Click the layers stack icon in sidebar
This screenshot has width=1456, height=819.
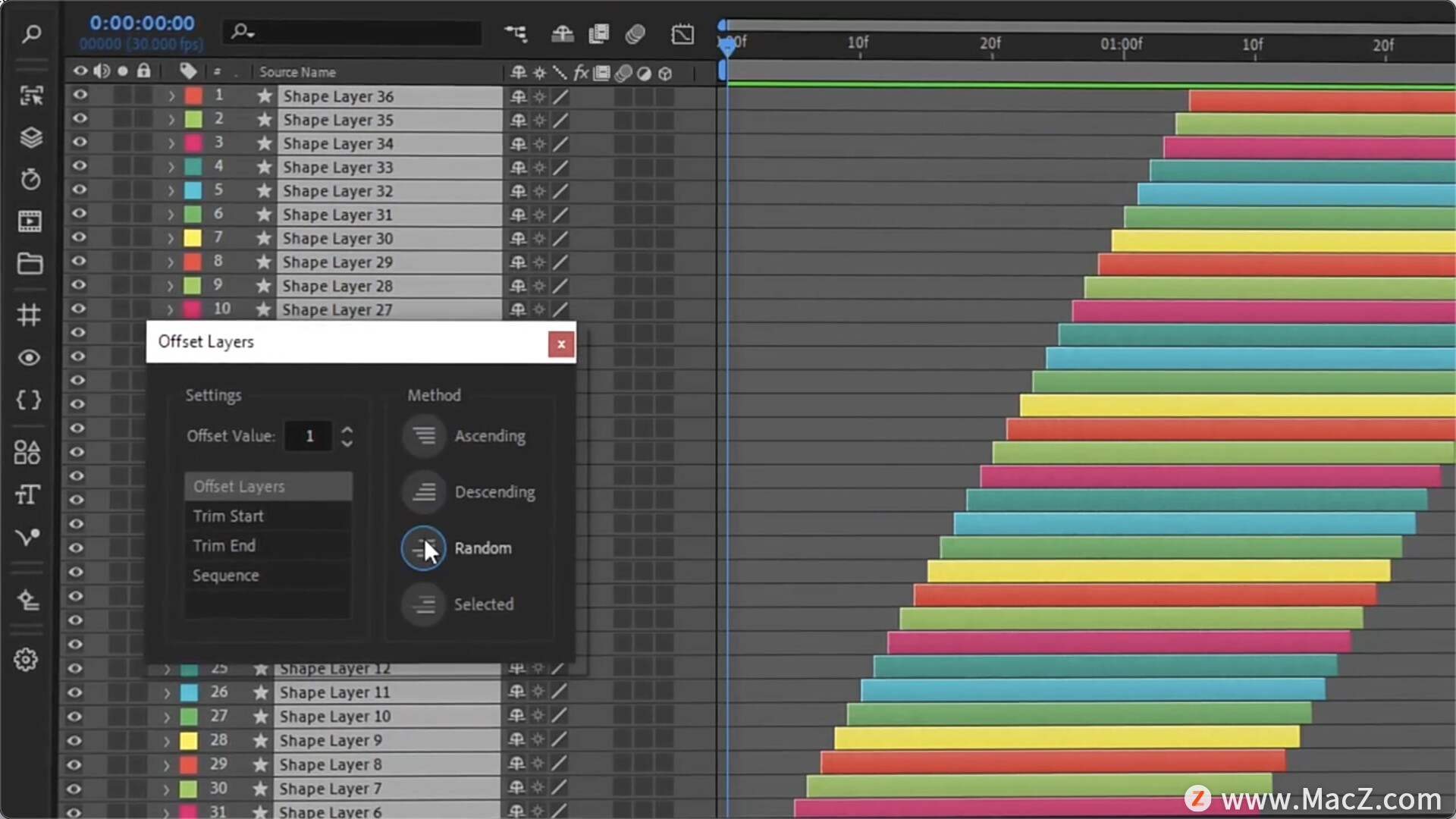click(x=30, y=138)
